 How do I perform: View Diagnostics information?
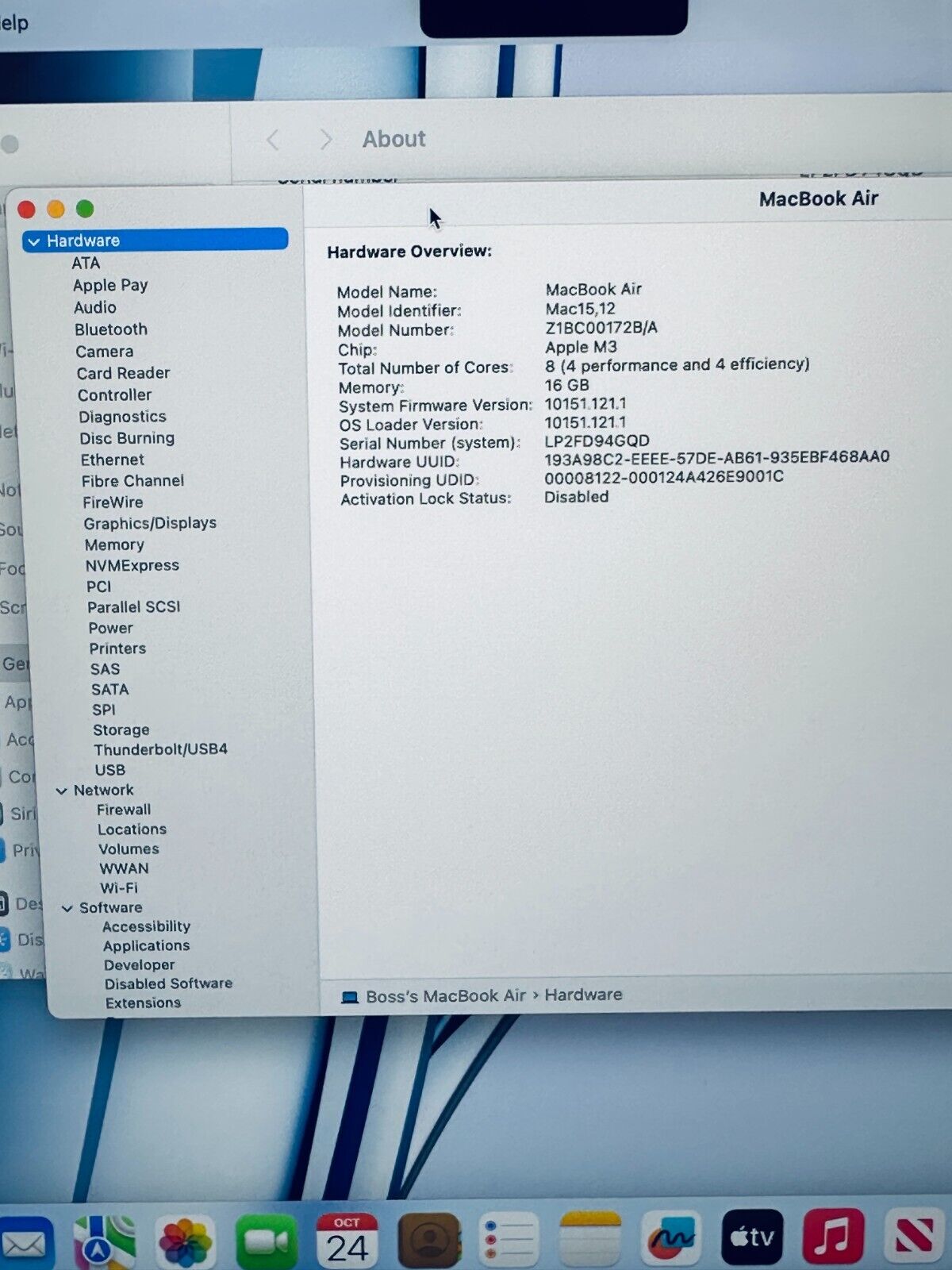(122, 417)
